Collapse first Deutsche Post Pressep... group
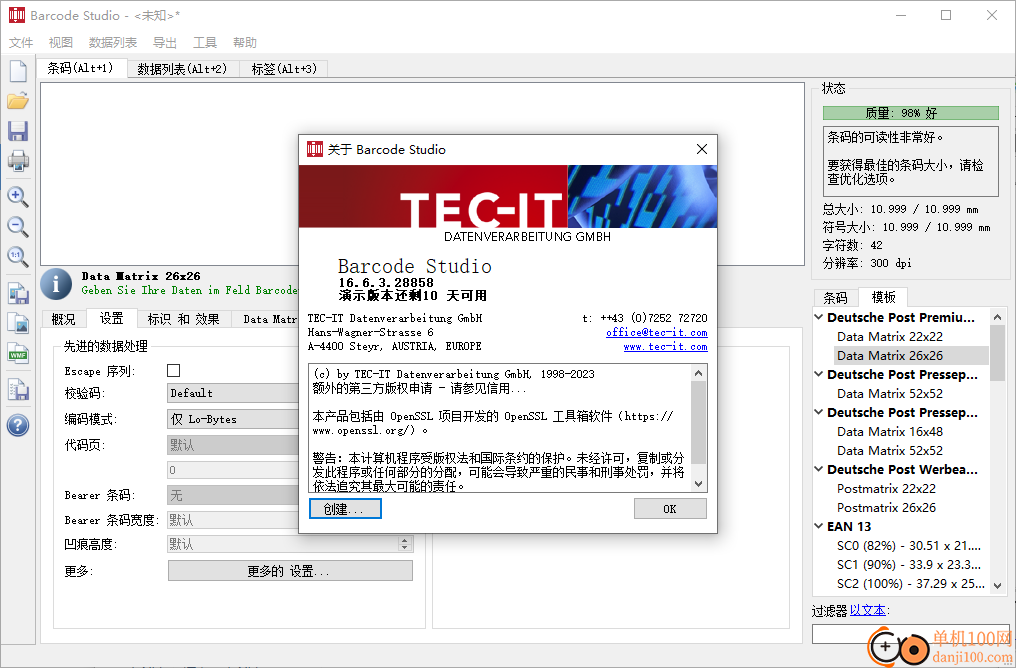This screenshot has height=668, width=1016. [x=818, y=374]
